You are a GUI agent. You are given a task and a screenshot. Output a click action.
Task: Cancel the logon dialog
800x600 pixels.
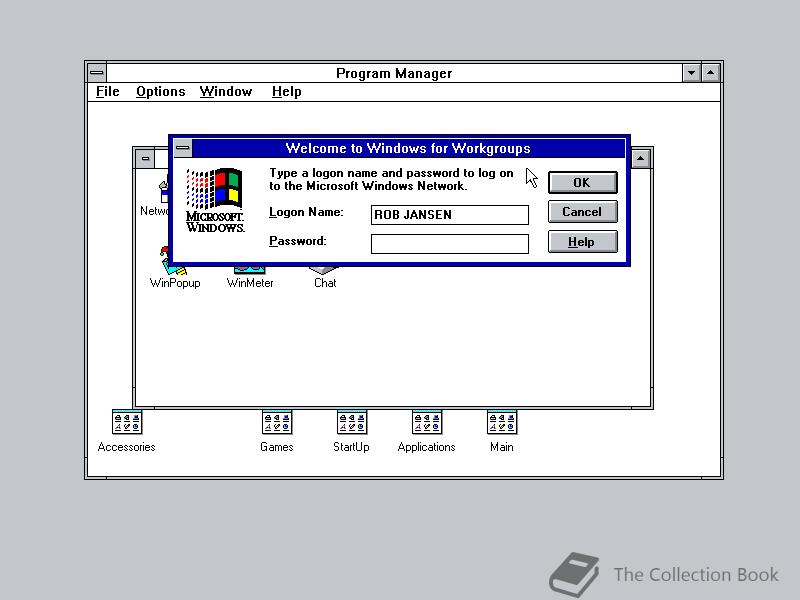coord(583,212)
